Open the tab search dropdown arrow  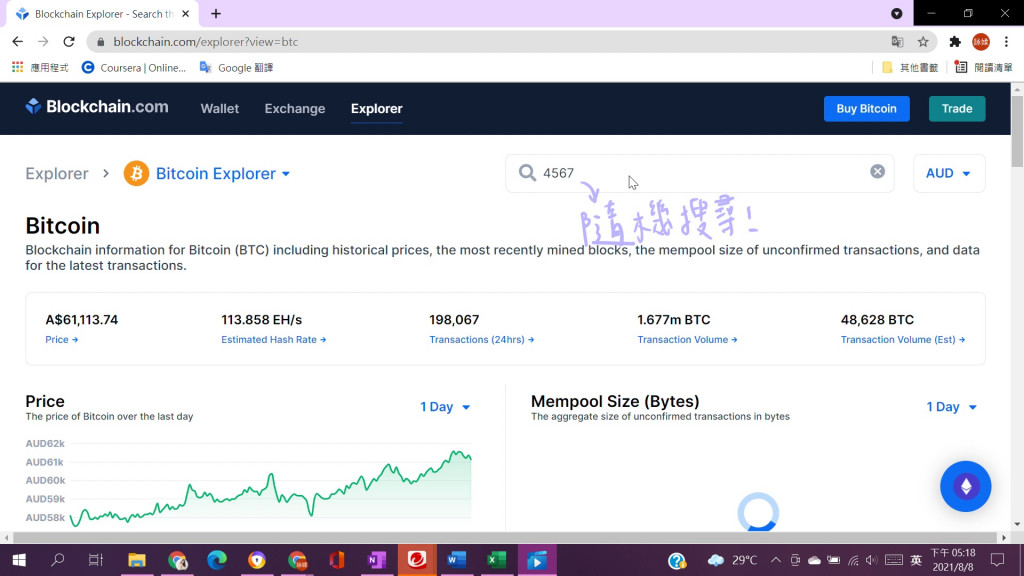(x=897, y=14)
